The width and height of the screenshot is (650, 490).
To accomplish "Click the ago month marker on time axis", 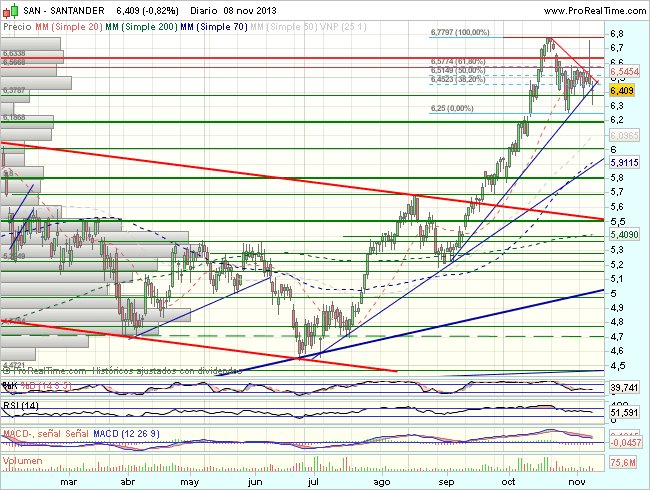I will 381,483.
